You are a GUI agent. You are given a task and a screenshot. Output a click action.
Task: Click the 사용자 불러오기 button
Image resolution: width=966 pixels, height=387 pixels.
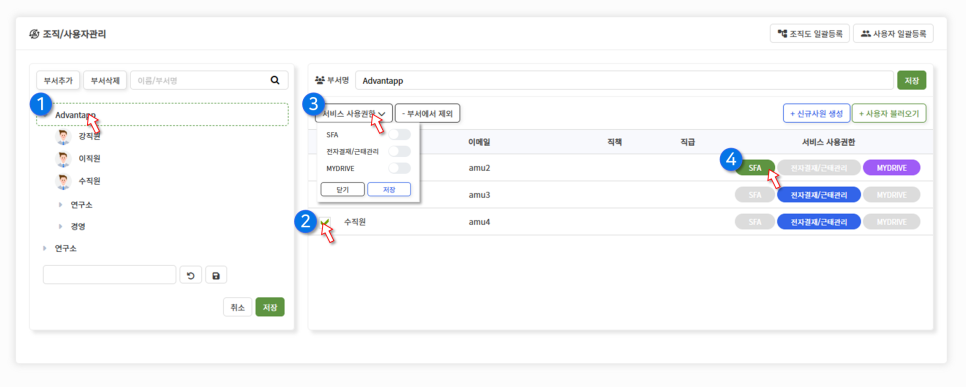(890, 113)
